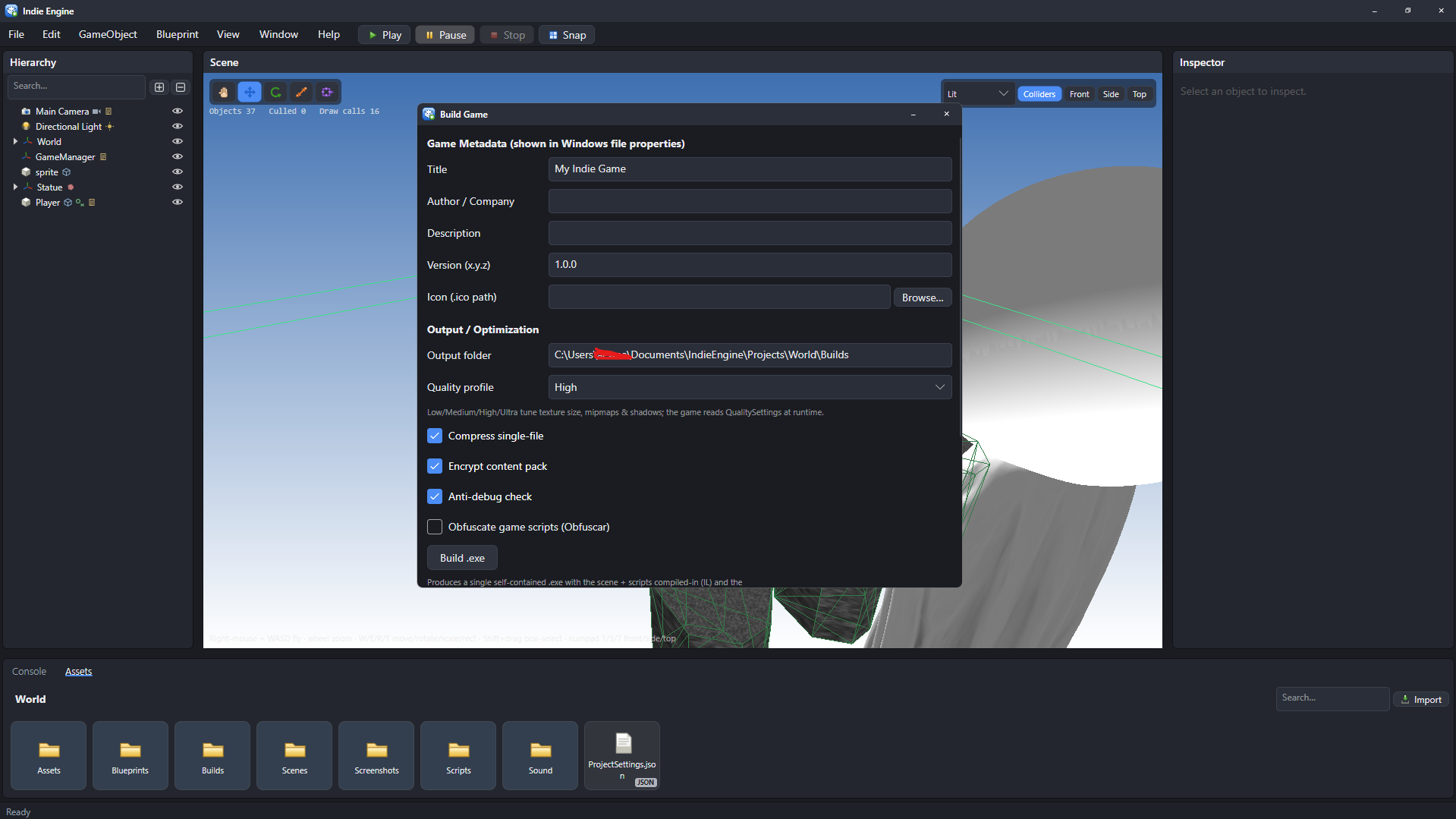The width and height of the screenshot is (1456, 819).
Task: Click the Hierarchy collapse-all minus icon
Action: 181,87
